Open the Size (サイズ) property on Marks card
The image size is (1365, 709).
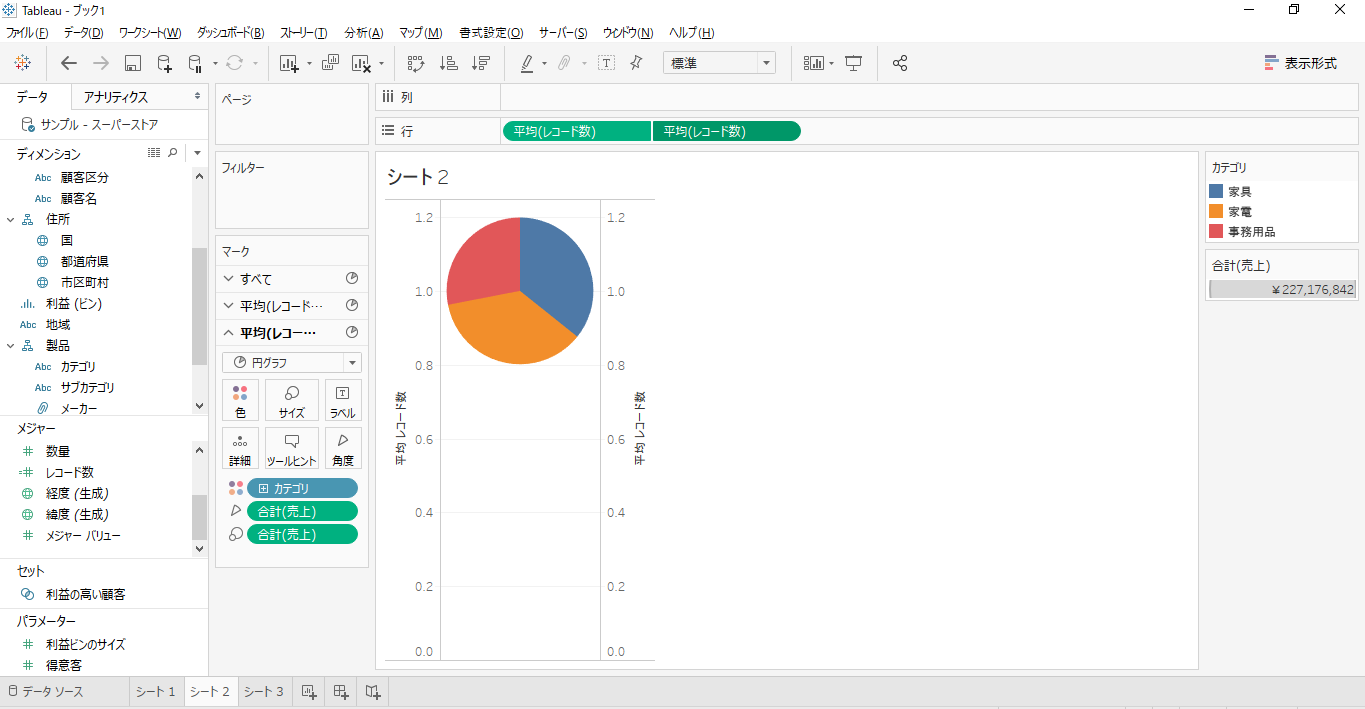(291, 400)
